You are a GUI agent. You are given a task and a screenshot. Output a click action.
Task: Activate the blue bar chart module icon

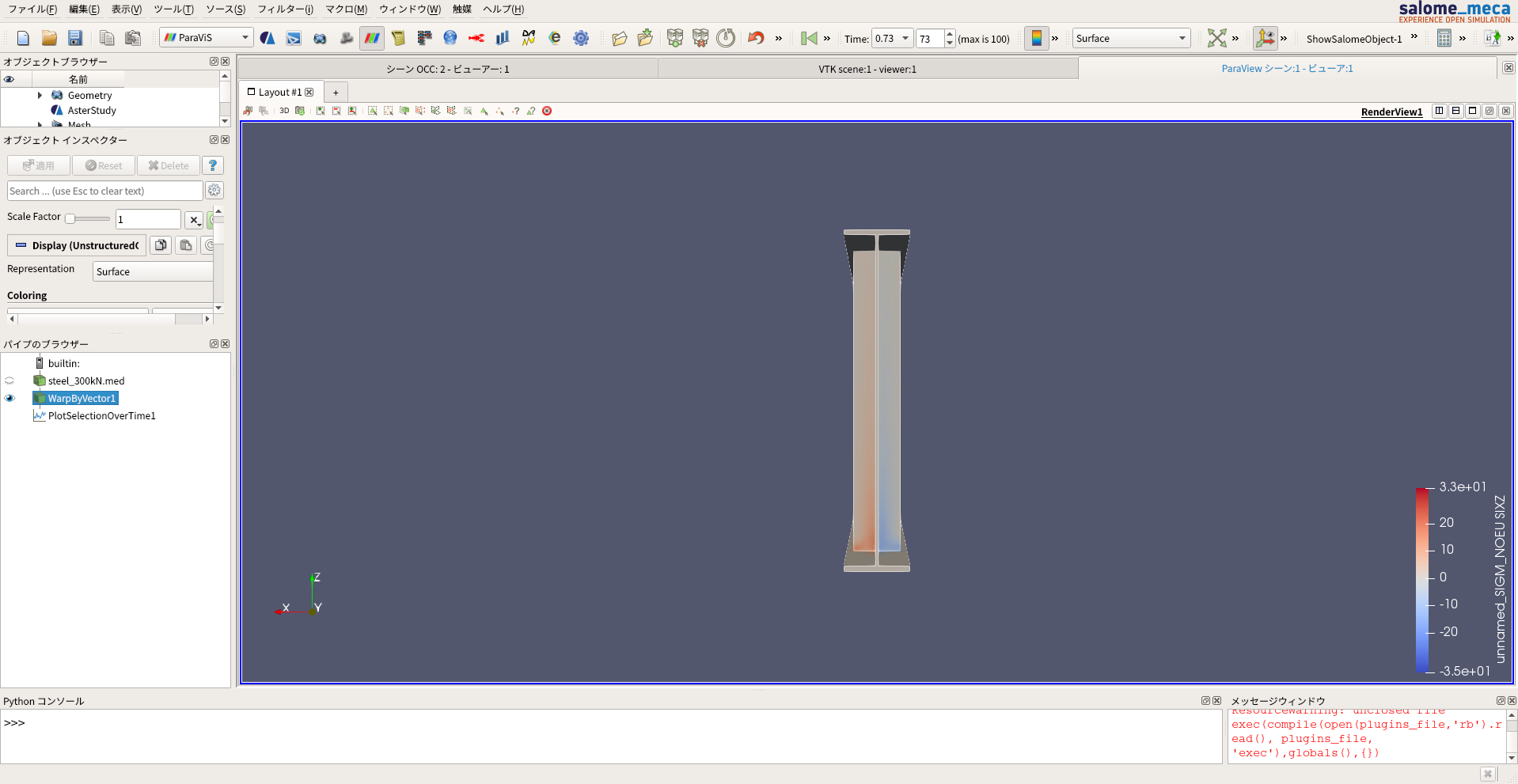pyautogui.click(x=503, y=38)
